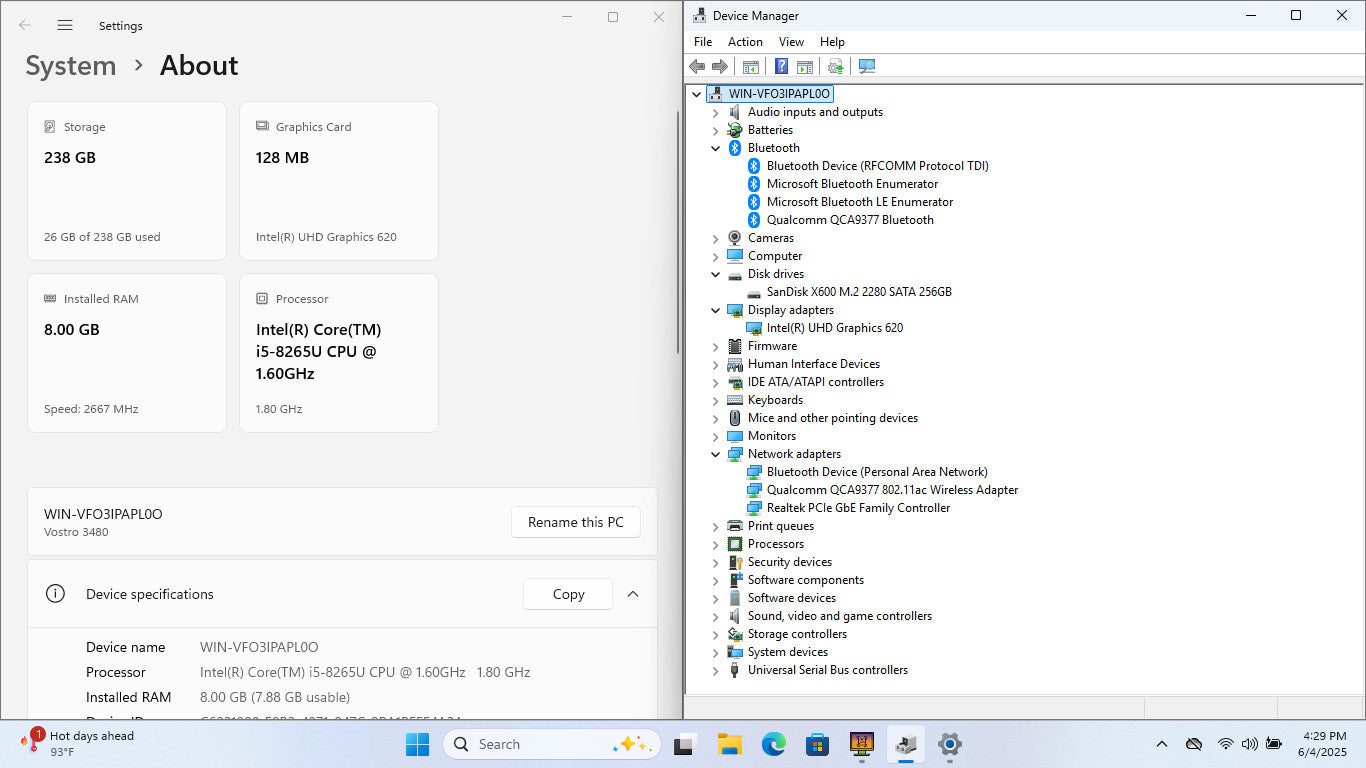The height and width of the screenshot is (768, 1366).
Task: Open the Graphics Card 128 MB card
Action: click(339, 181)
